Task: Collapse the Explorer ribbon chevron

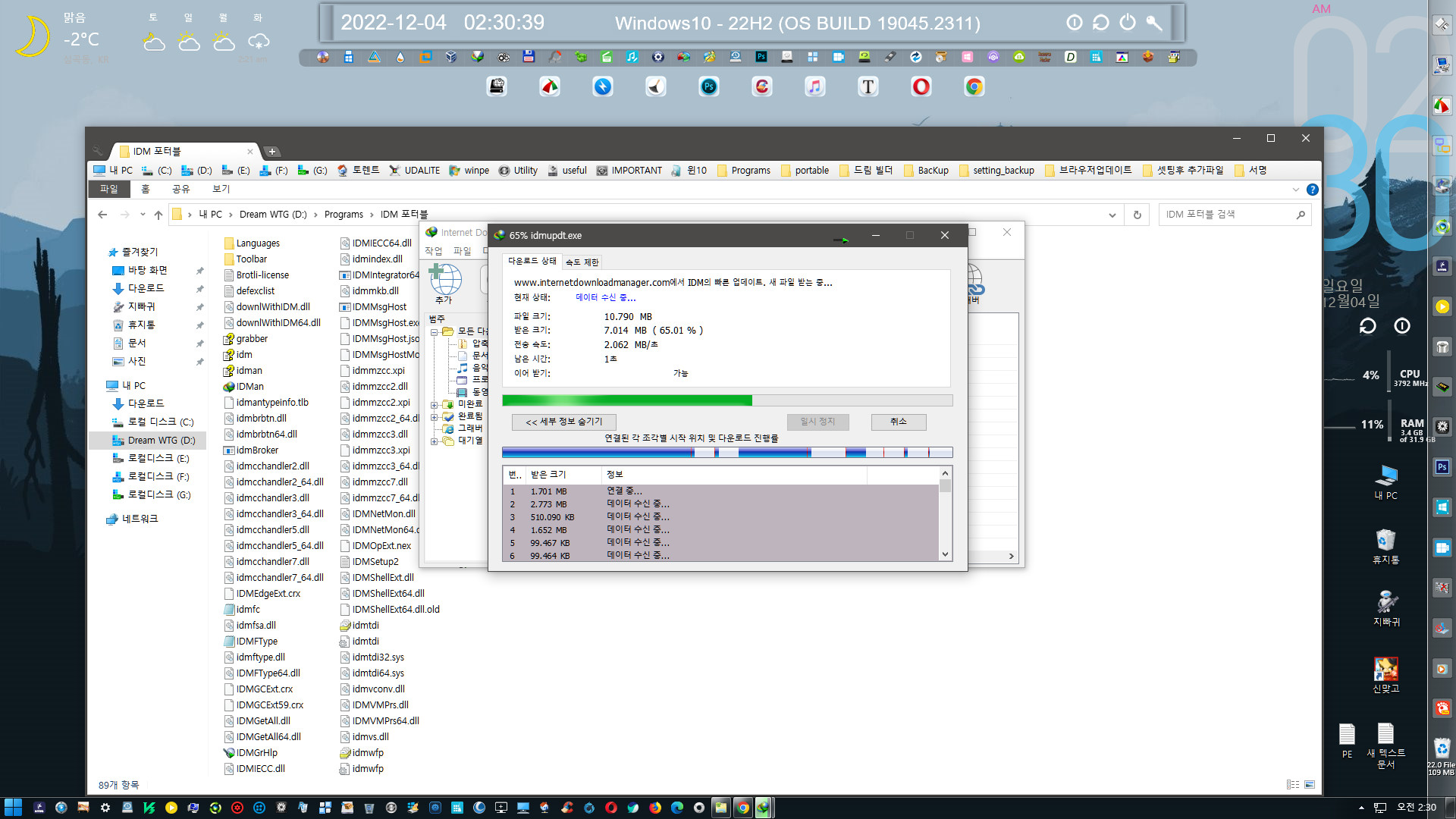Action: (x=1295, y=190)
